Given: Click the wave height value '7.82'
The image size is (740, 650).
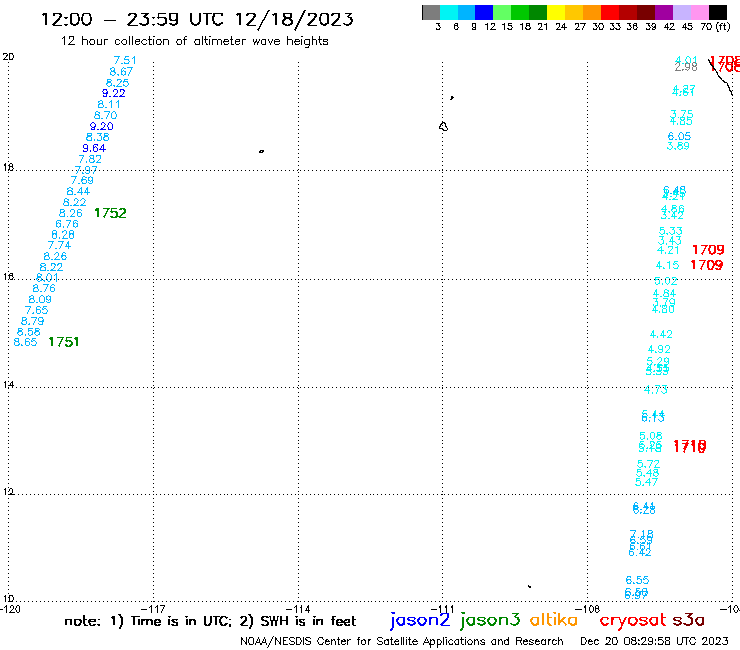Looking at the screenshot, I should point(90,159).
